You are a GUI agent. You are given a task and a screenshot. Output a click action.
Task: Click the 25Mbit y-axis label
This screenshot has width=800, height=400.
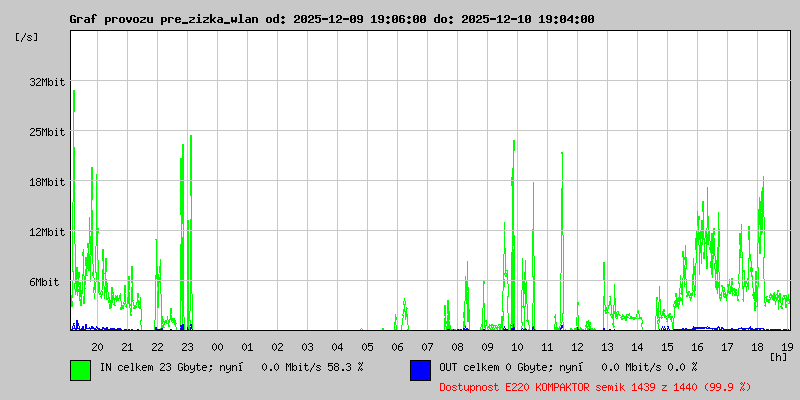pyautogui.click(x=47, y=132)
